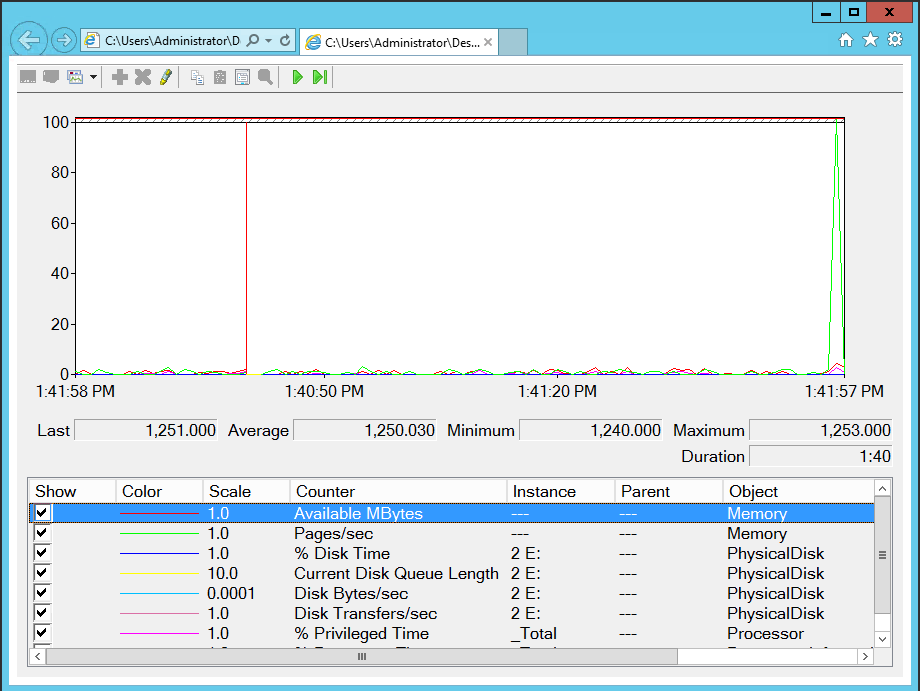Viewport: 920px width, 691px height.
Task: Click the Paste Counter List icon
Action: (220, 77)
